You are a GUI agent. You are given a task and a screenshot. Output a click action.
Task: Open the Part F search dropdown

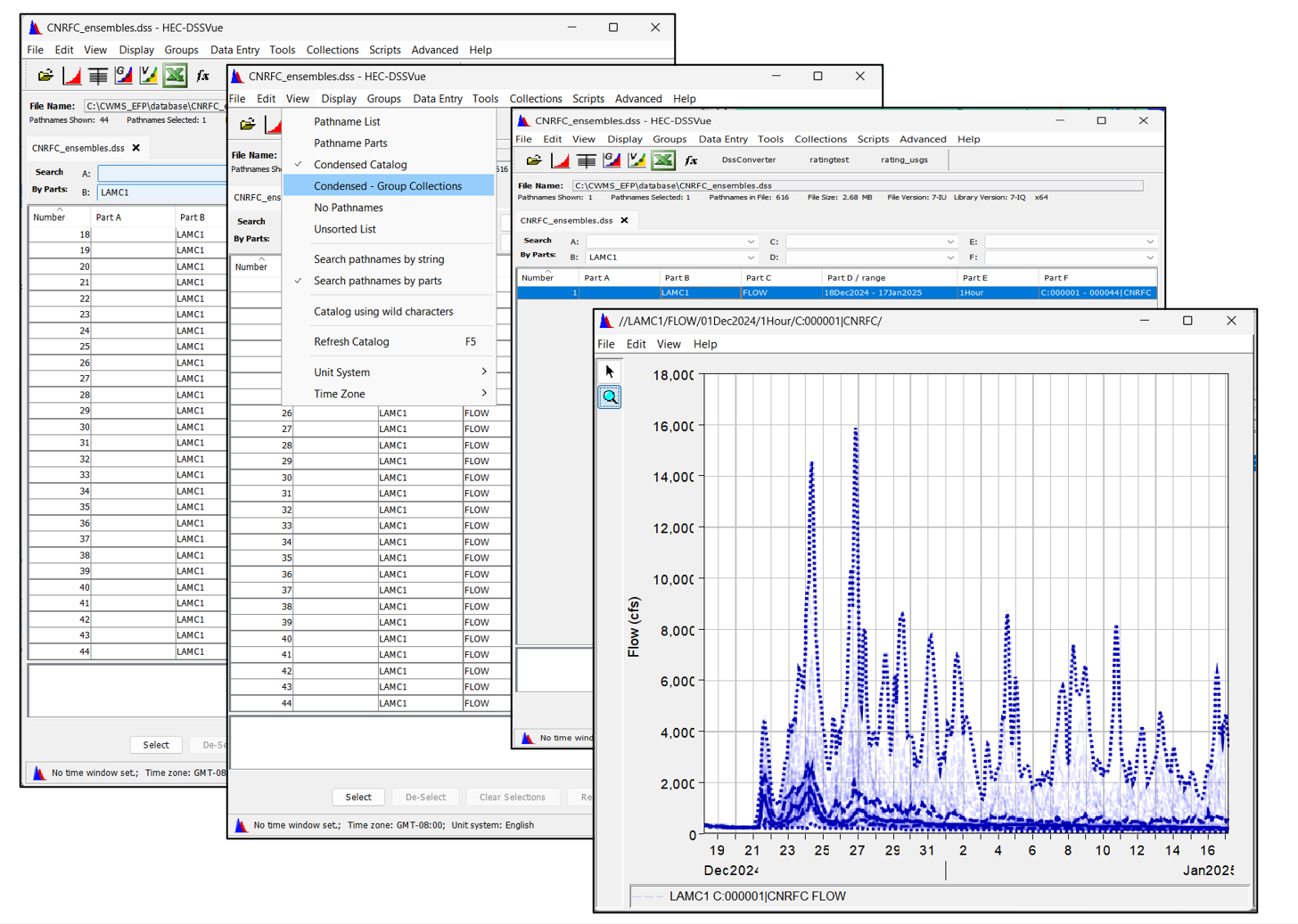point(1149,258)
